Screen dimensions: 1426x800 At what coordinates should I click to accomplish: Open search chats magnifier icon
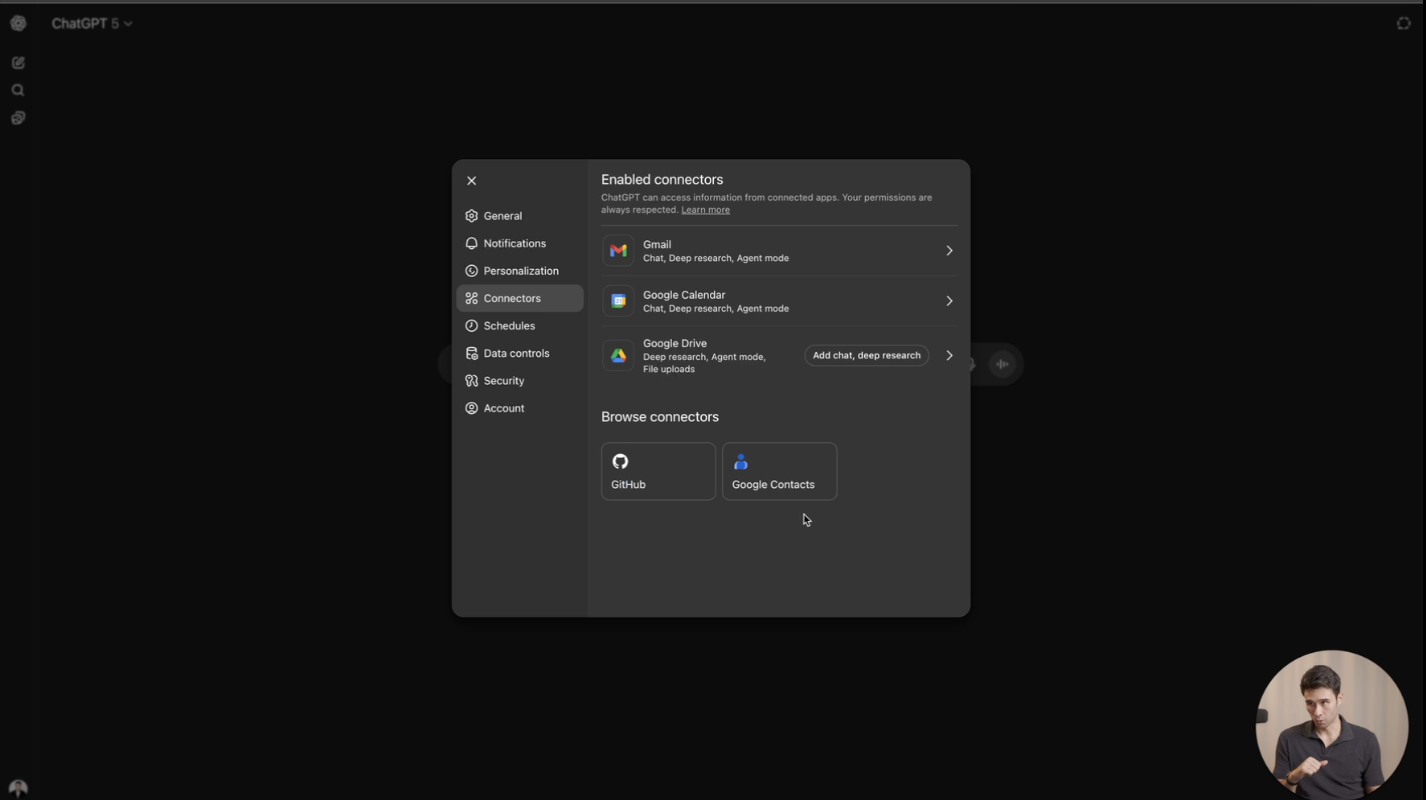coord(18,90)
